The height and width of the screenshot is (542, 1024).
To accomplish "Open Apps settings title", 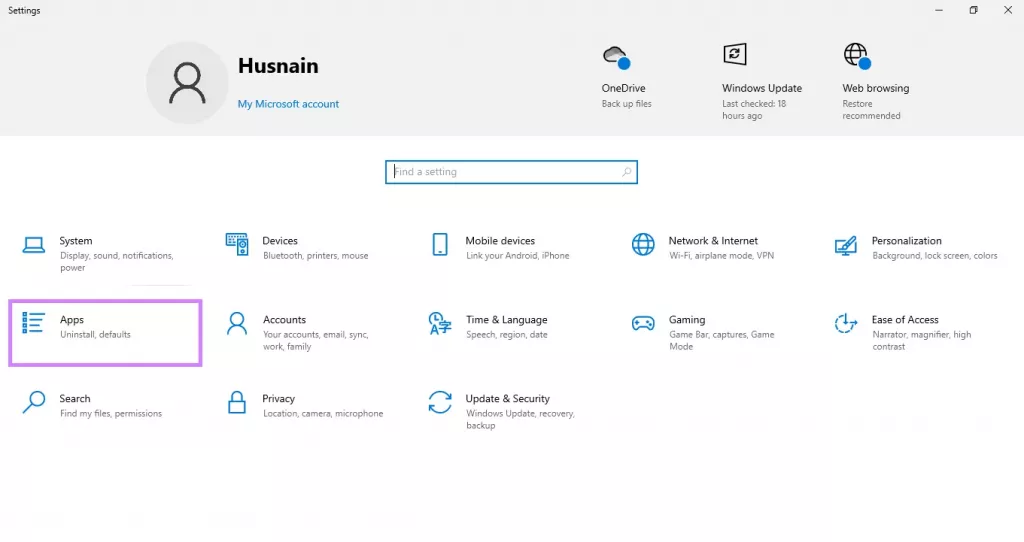I will click(72, 319).
